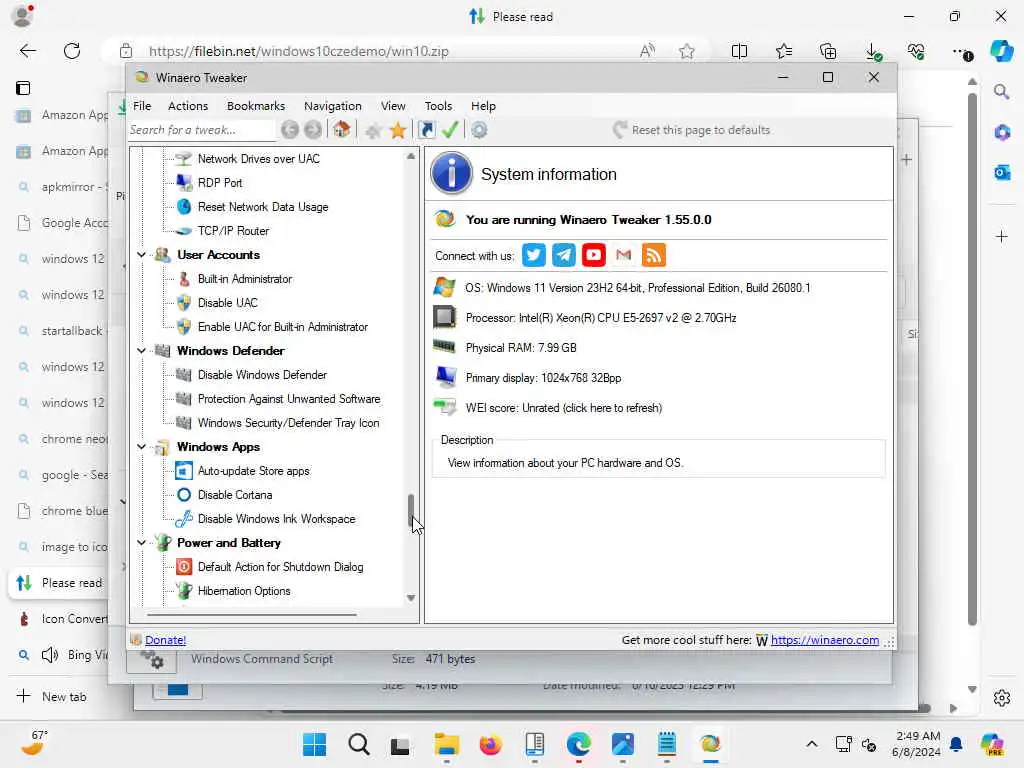Open the Actions menu

coord(188,106)
